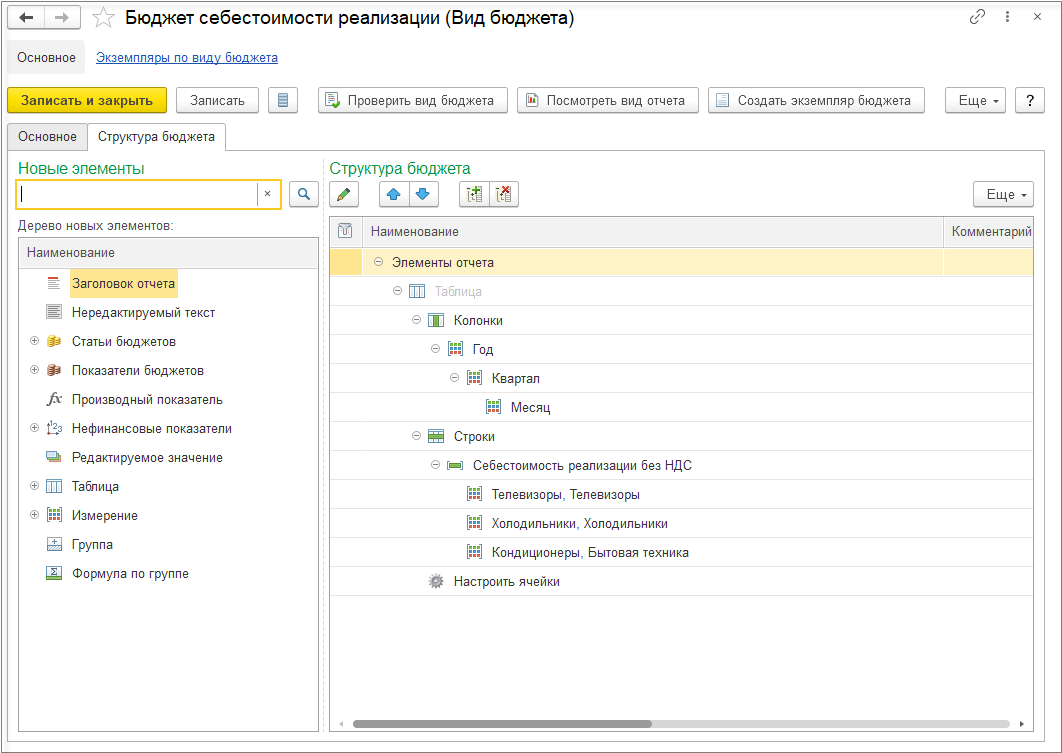The height and width of the screenshot is (753, 1062).
Task: Expand the Измерение node in new elements
Action: point(34,515)
